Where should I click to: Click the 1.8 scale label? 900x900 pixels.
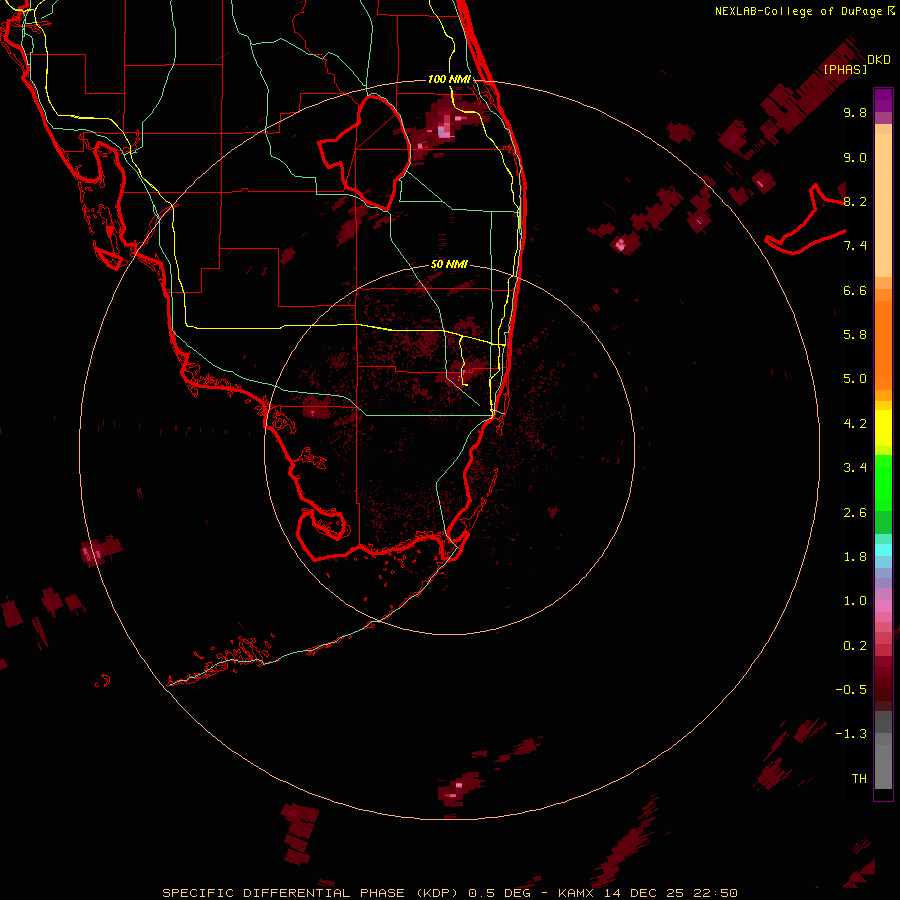[x=855, y=557]
